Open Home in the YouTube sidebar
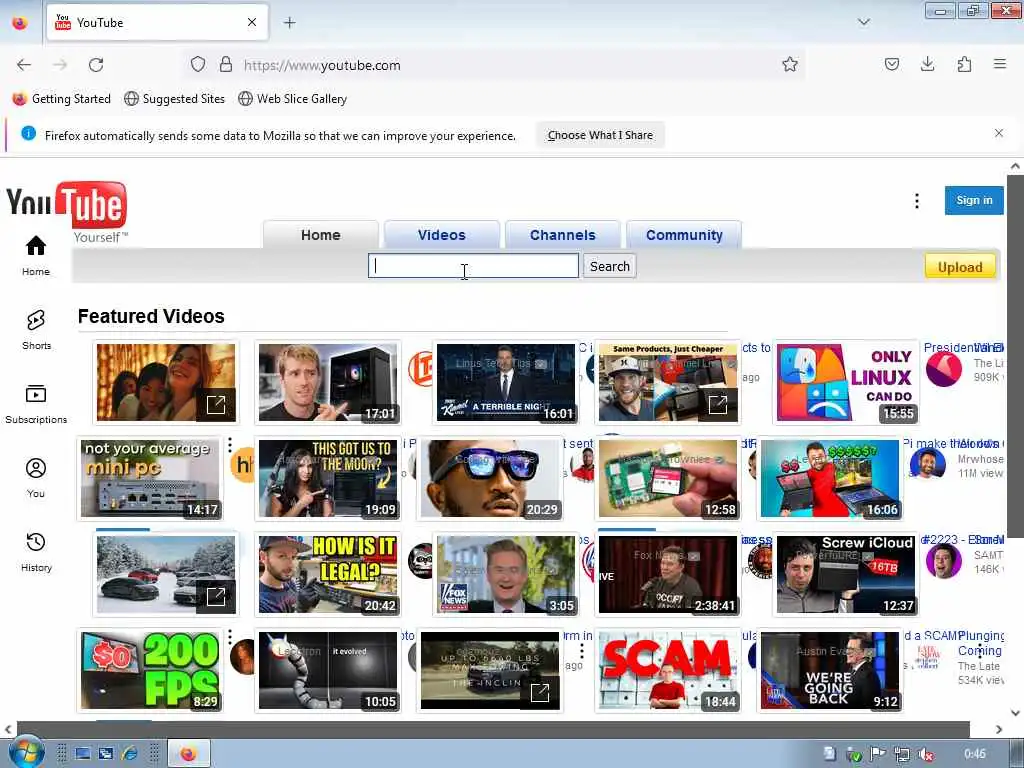Image resolution: width=1024 pixels, height=768 pixels. click(x=36, y=256)
